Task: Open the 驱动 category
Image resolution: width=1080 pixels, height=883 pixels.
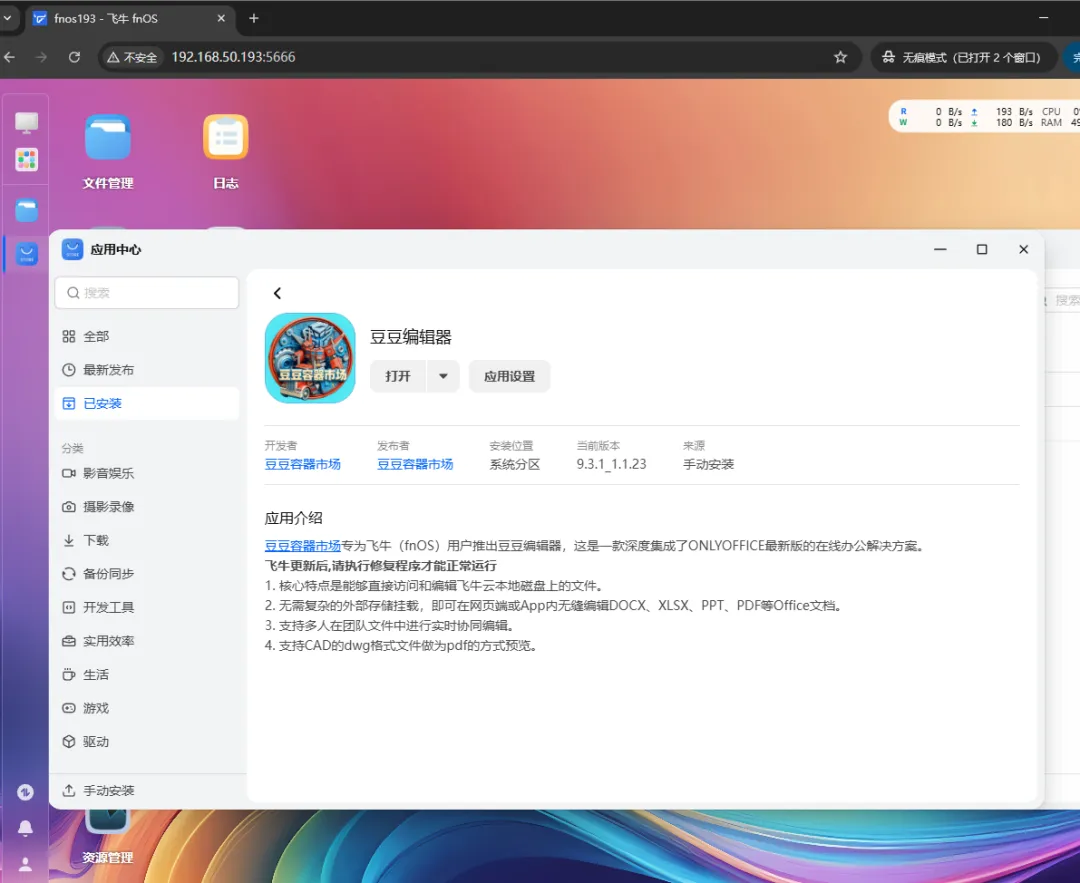Action: pos(147,742)
